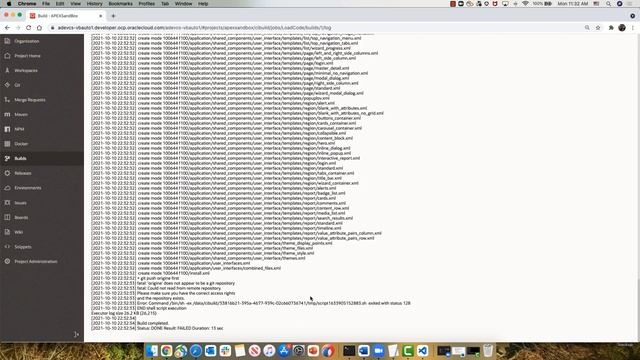
Task: Open the Window menu
Action: [183, 4]
